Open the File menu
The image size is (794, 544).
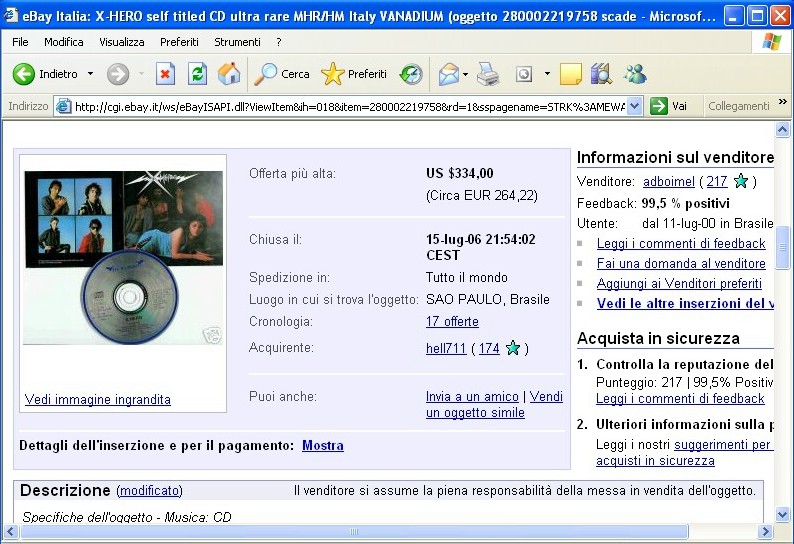tap(20, 42)
